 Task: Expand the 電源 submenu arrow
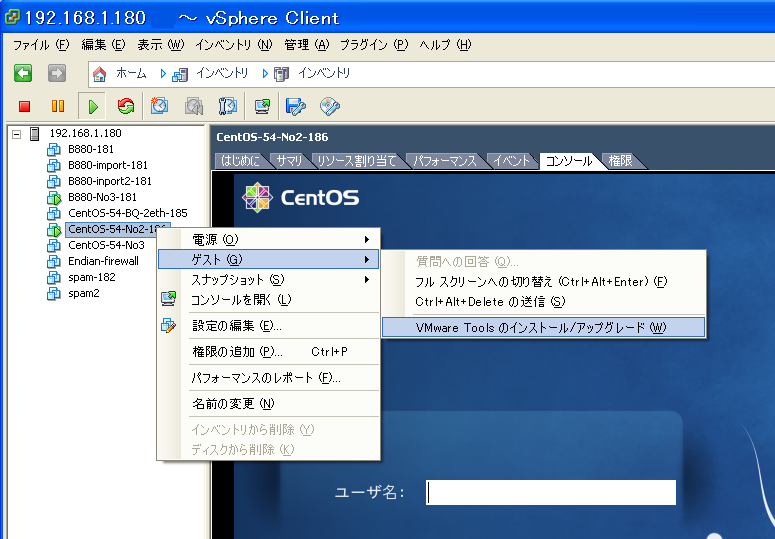(x=367, y=240)
